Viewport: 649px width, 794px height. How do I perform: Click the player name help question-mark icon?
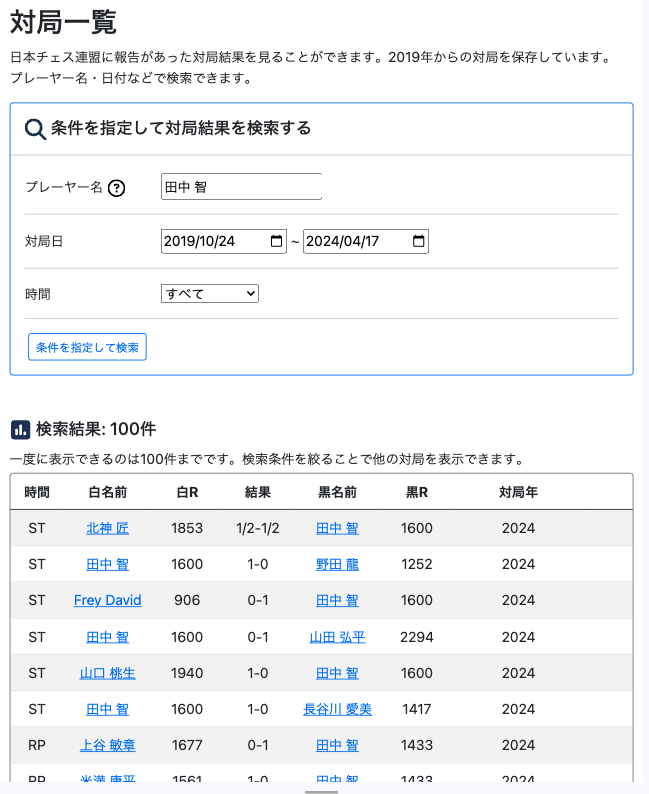[116, 188]
